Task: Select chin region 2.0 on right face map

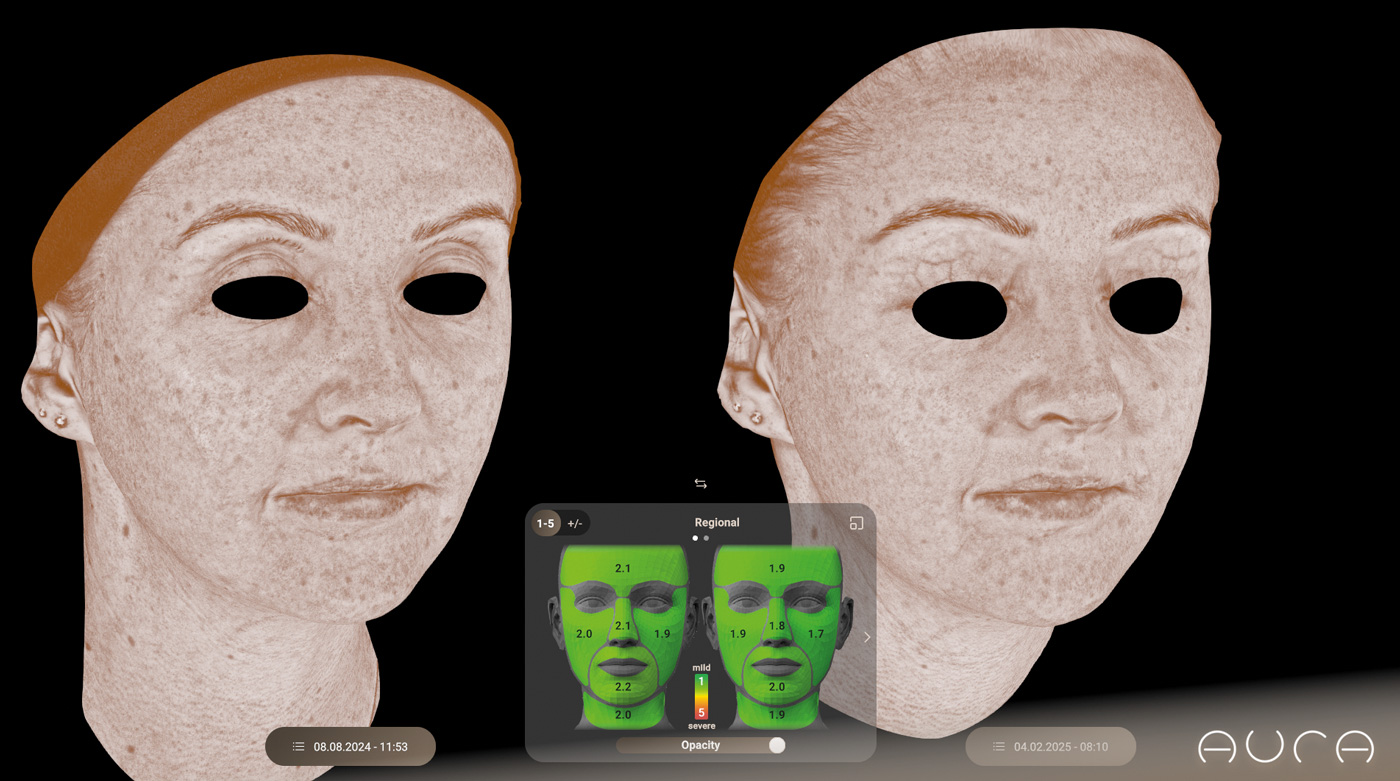Action: (x=777, y=687)
